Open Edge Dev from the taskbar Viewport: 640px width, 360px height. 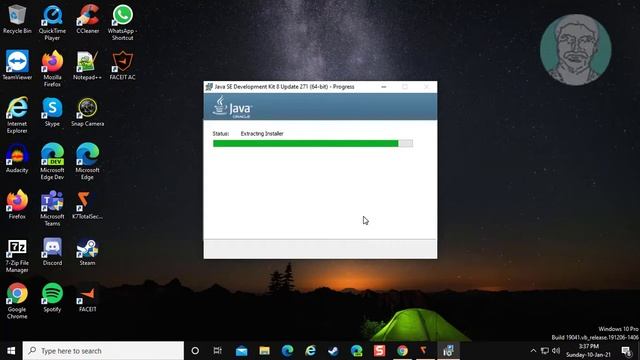[x=356, y=351]
